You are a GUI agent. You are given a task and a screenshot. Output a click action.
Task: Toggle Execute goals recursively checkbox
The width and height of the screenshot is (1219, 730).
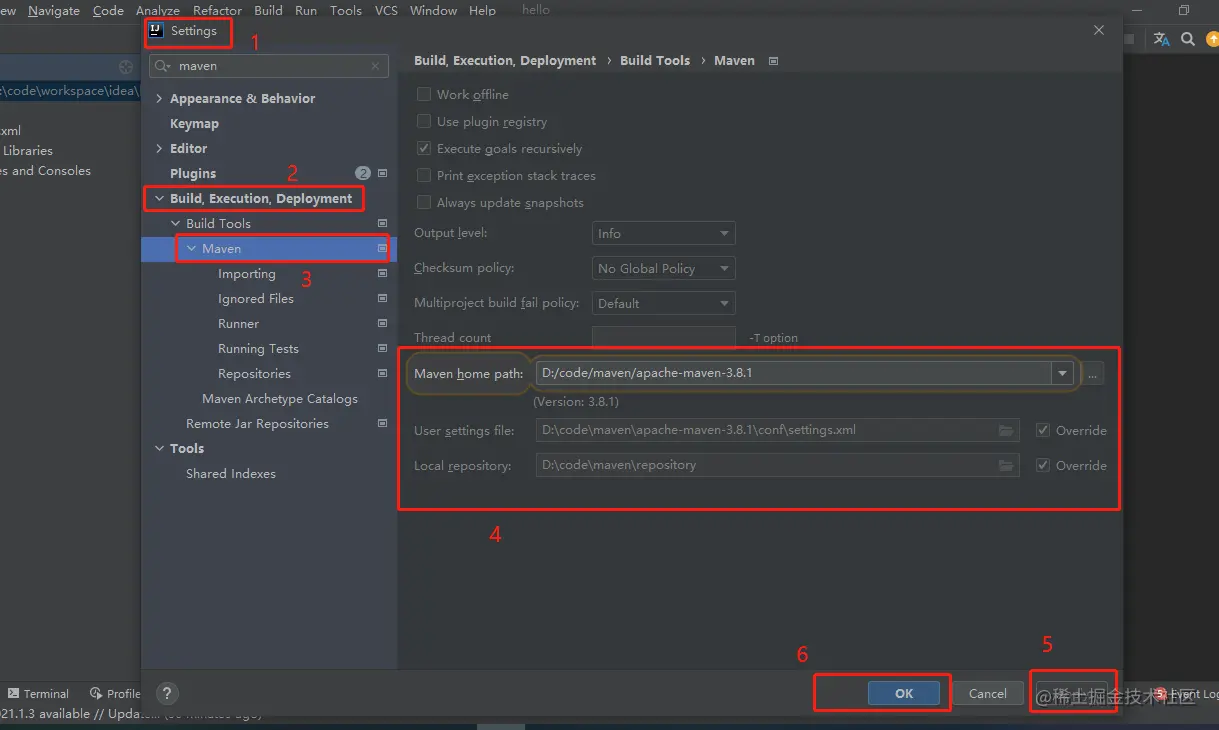424,148
